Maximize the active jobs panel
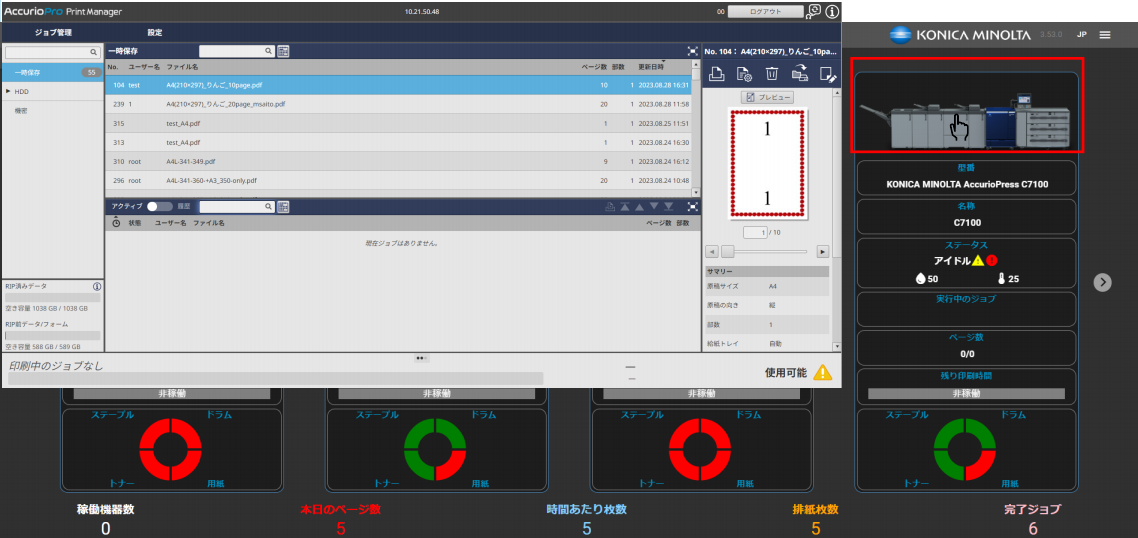Image resolution: width=1138 pixels, height=538 pixels. pyautogui.click(x=692, y=207)
